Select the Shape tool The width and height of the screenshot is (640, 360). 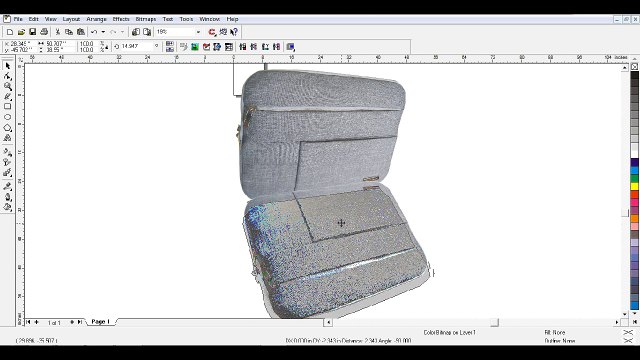point(8,76)
